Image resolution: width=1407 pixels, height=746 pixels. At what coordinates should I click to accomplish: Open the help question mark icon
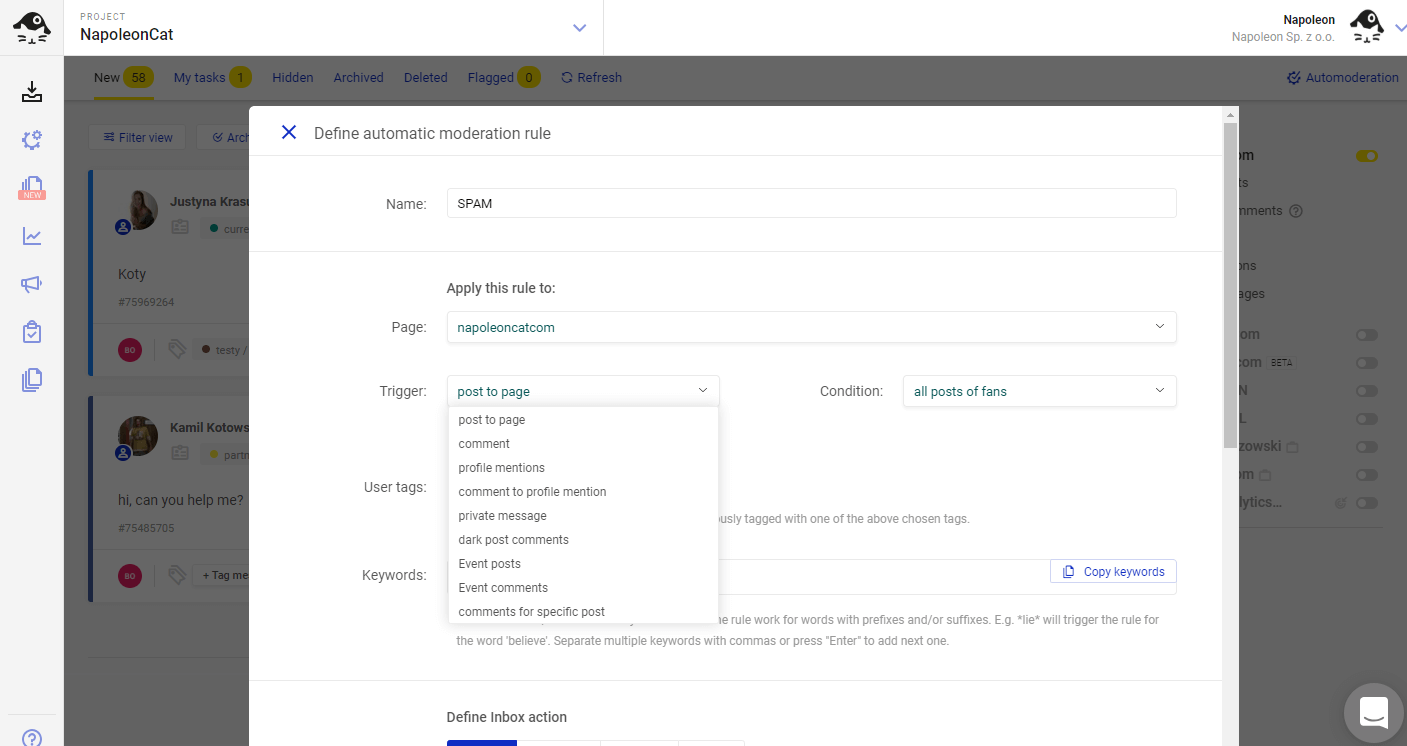pos(32,739)
